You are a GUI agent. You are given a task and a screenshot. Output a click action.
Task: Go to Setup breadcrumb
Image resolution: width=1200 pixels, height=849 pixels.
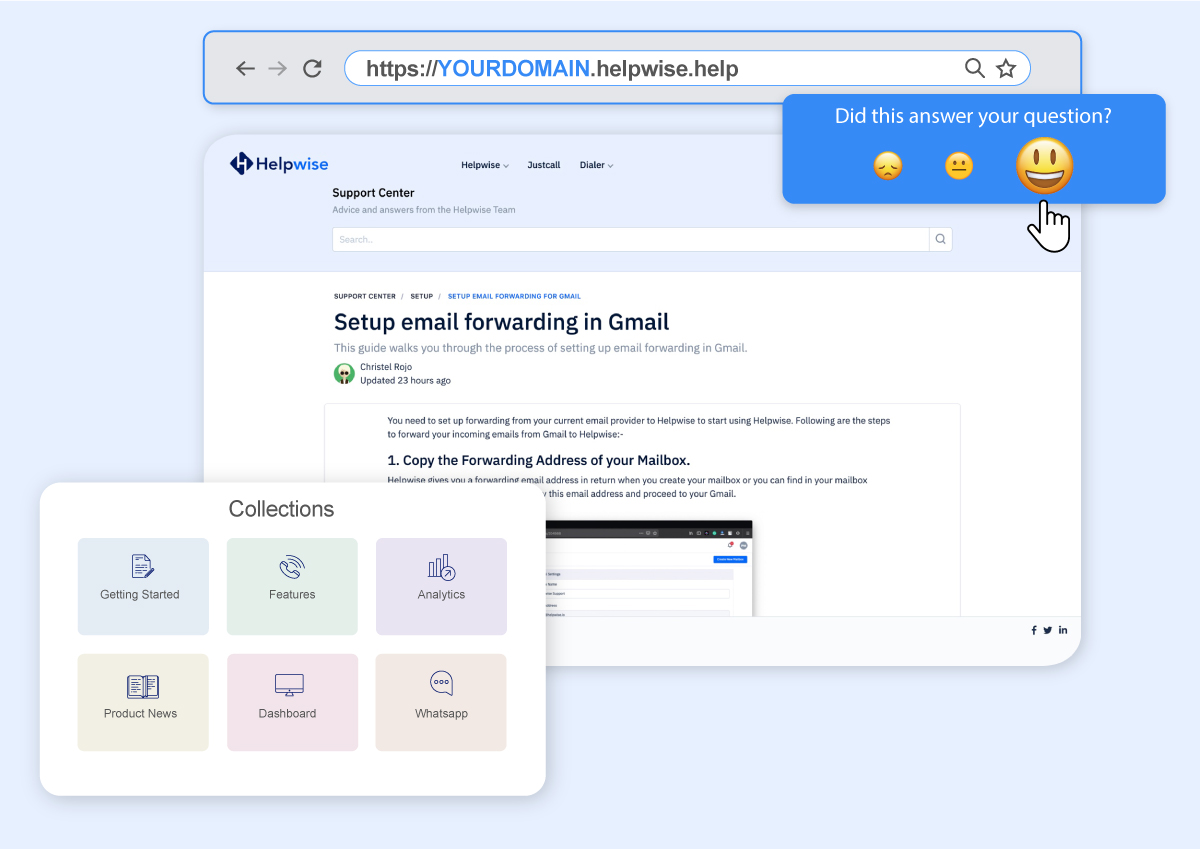point(422,296)
